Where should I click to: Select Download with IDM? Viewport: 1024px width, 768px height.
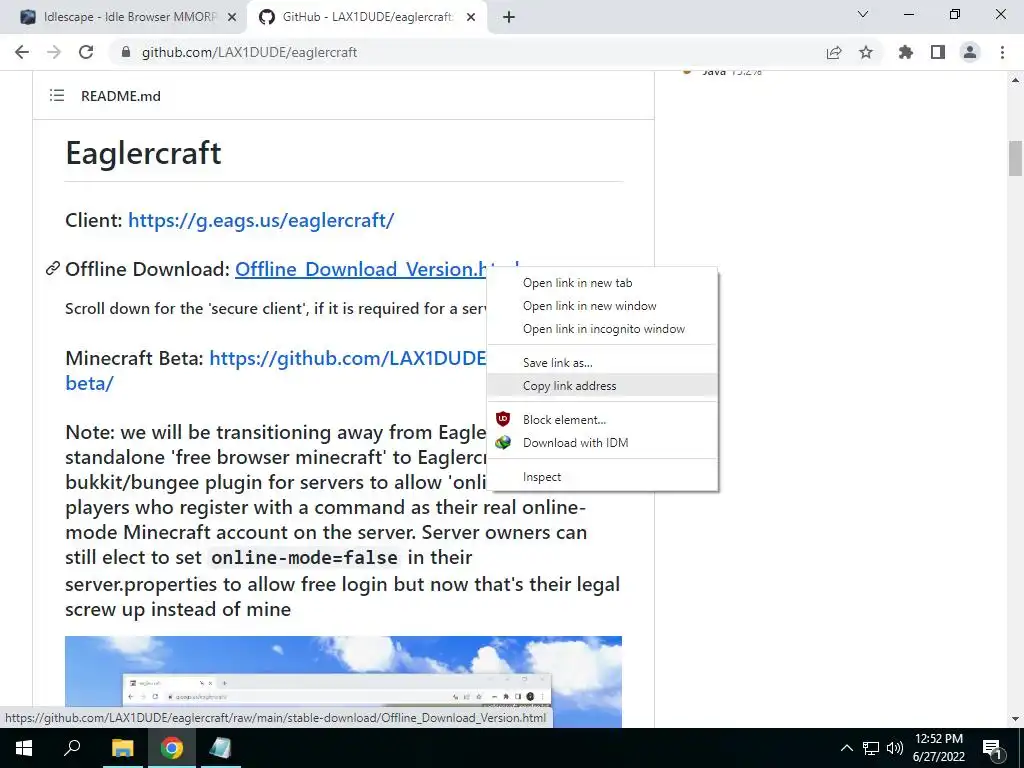click(x=603, y=443)
